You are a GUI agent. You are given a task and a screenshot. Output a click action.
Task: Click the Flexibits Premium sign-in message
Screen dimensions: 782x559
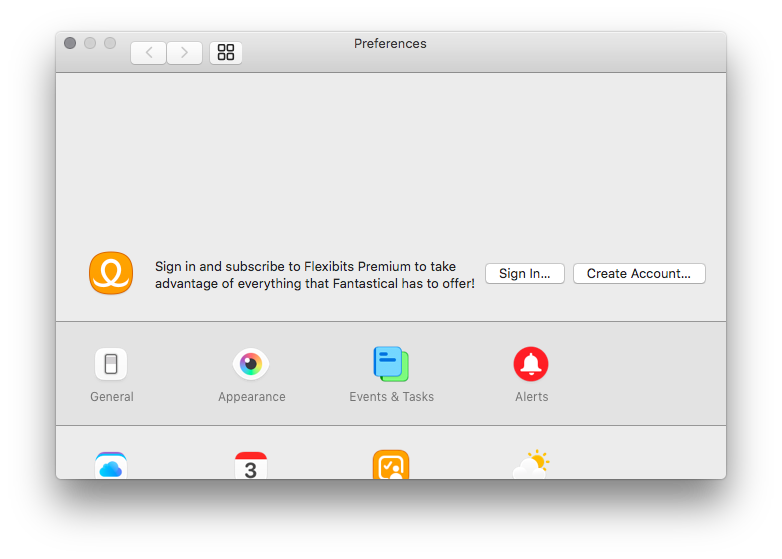pos(315,275)
